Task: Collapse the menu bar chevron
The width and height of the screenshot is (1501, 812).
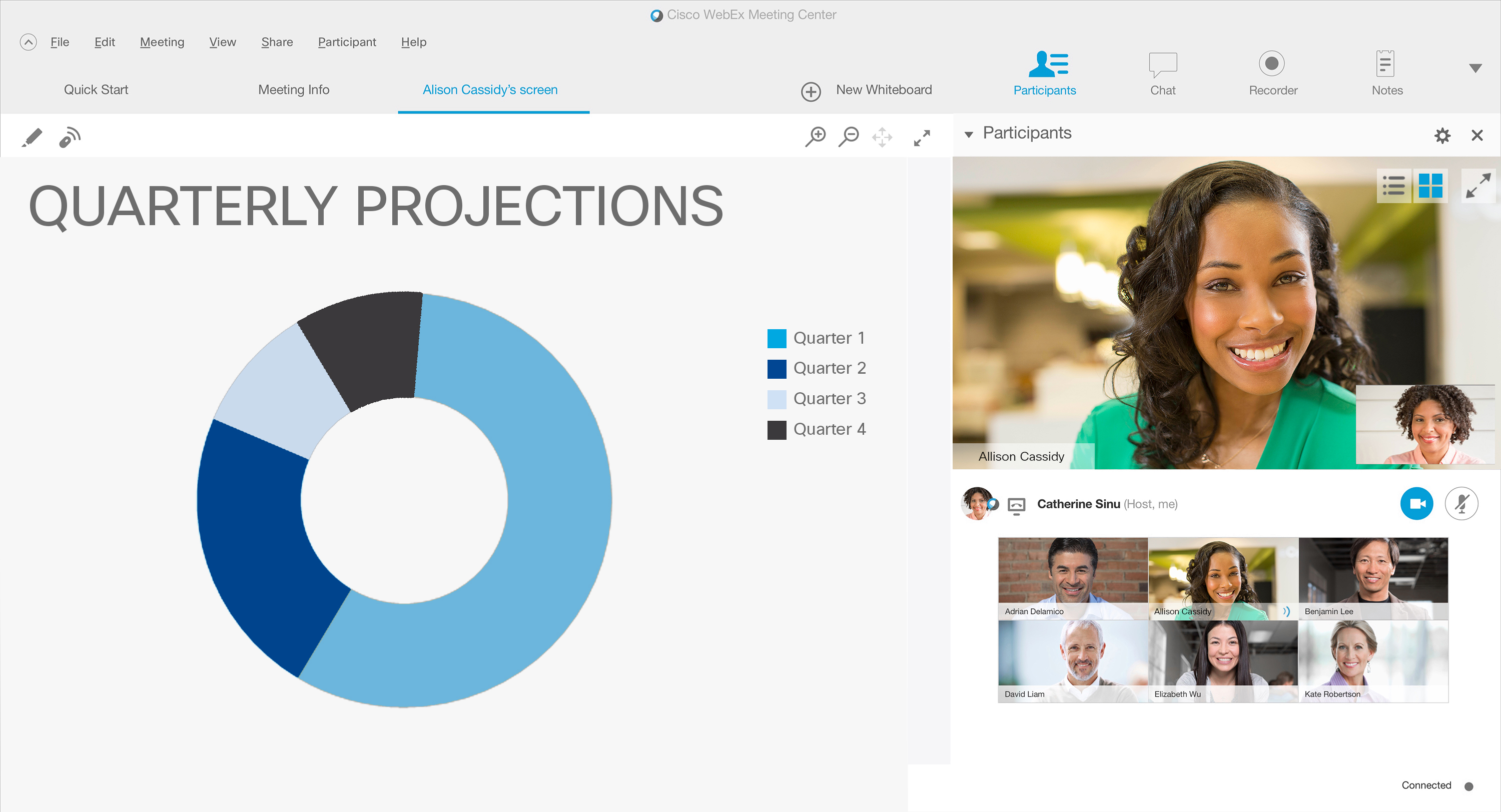Action: [28, 42]
